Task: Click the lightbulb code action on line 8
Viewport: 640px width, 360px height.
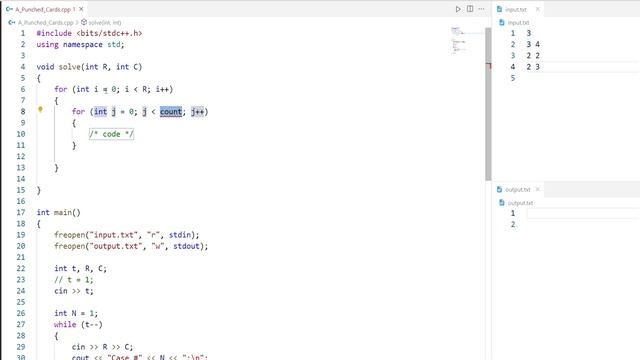Action: [x=40, y=109]
